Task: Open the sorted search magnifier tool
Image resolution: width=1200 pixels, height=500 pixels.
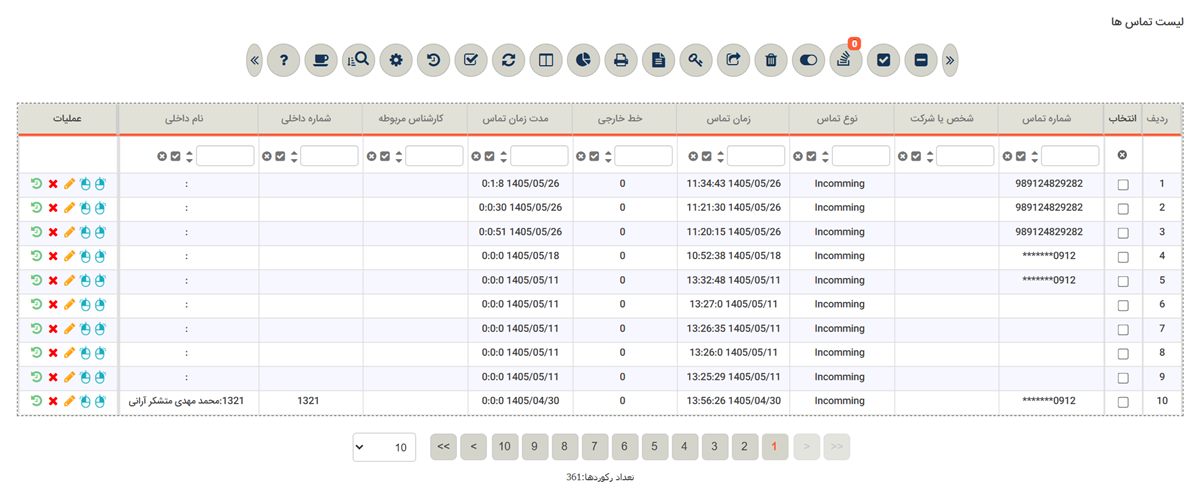Action: click(x=358, y=60)
